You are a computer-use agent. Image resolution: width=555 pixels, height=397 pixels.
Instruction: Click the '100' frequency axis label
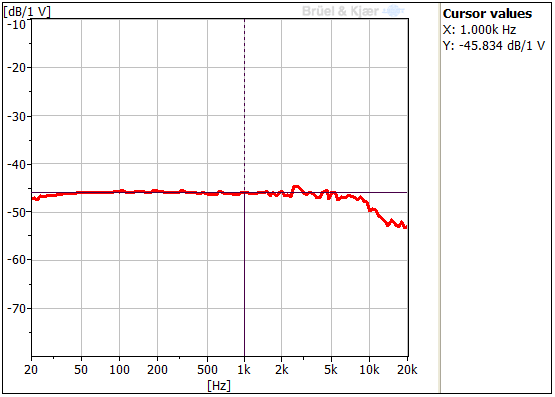(119, 370)
